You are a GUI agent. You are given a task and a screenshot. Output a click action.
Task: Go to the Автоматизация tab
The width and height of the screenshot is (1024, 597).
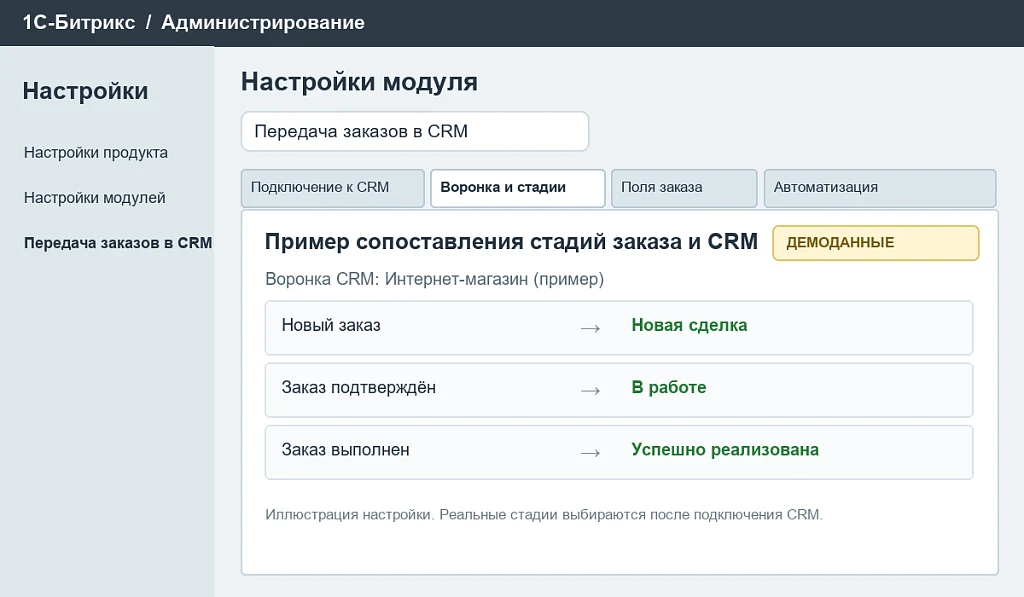point(880,188)
